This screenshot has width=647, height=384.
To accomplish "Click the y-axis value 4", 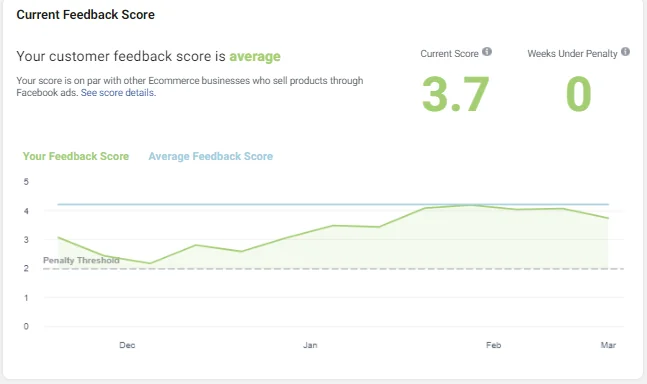I will point(26,211).
